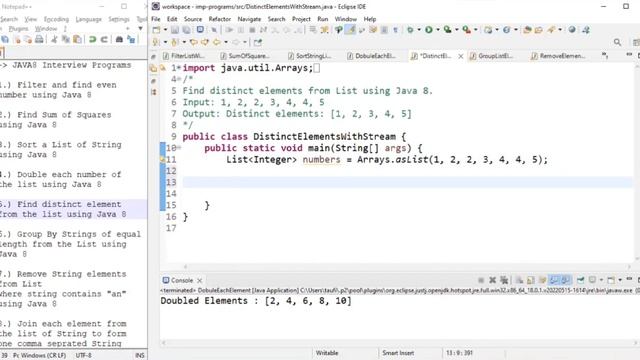This screenshot has height=360, width=640.
Task: Open the dropdown arrow next to the Run button
Action: pyautogui.click(x=438, y=30)
